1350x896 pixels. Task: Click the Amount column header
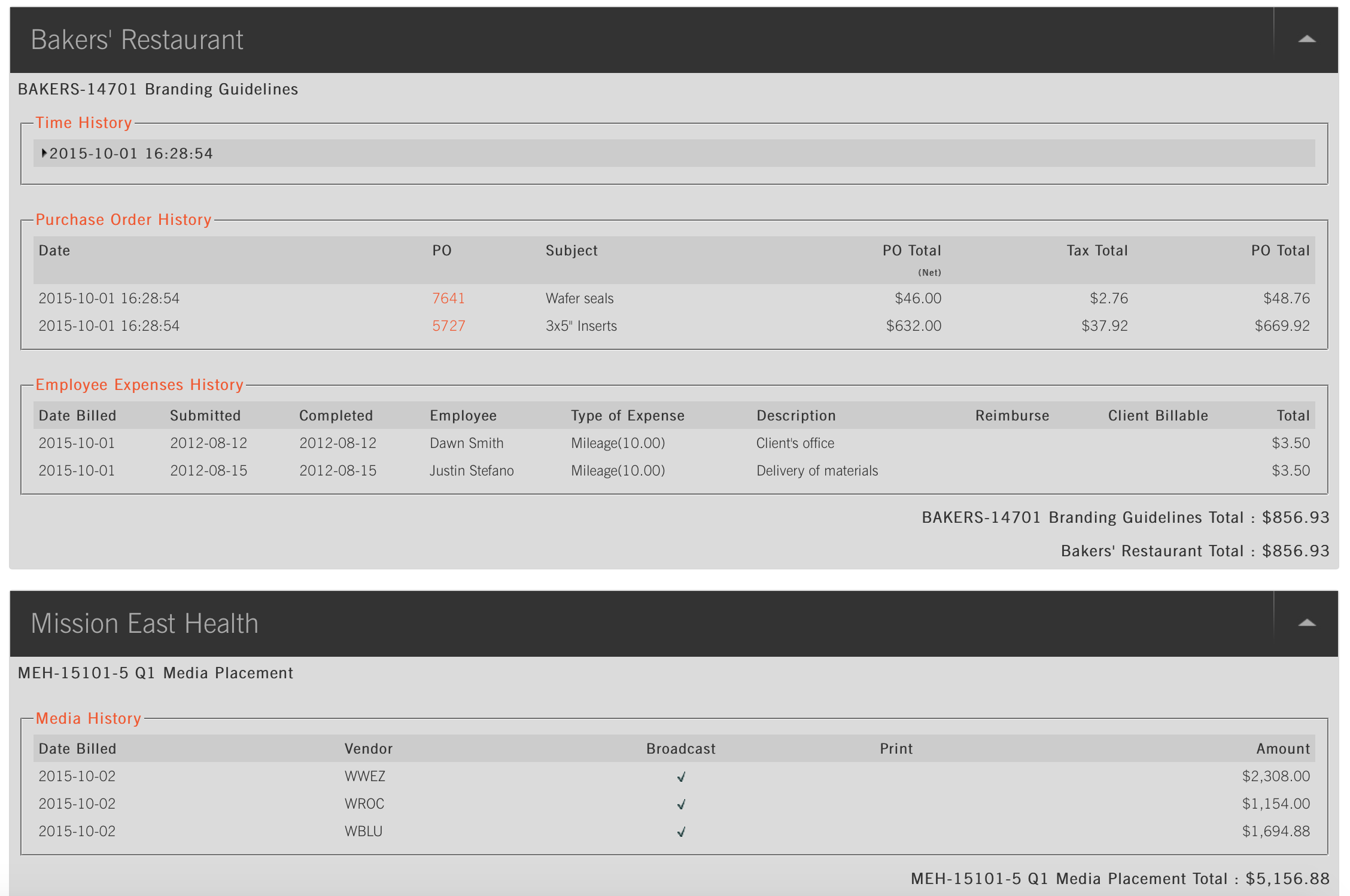pyautogui.click(x=1283, y=749)
